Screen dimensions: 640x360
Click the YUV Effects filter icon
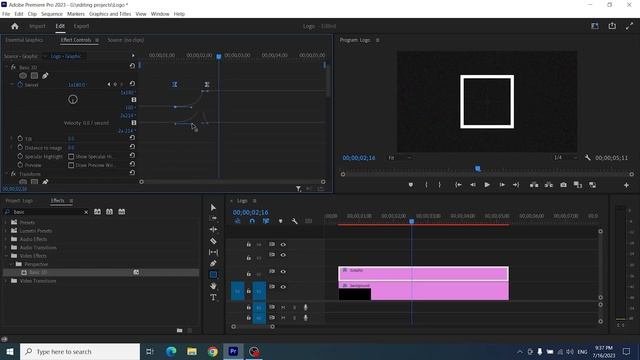click(x=122, y=212)
